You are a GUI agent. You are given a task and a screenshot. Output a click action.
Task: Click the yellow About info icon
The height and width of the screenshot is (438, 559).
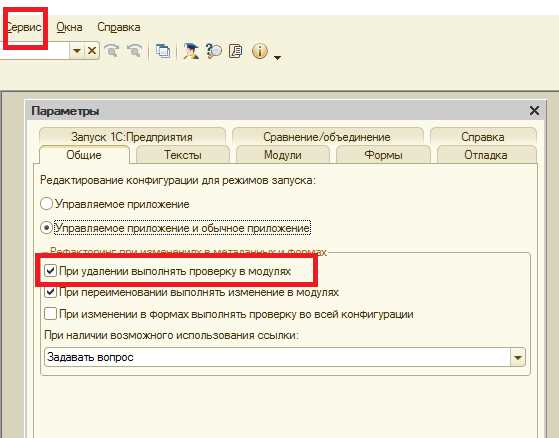point(260,51)
